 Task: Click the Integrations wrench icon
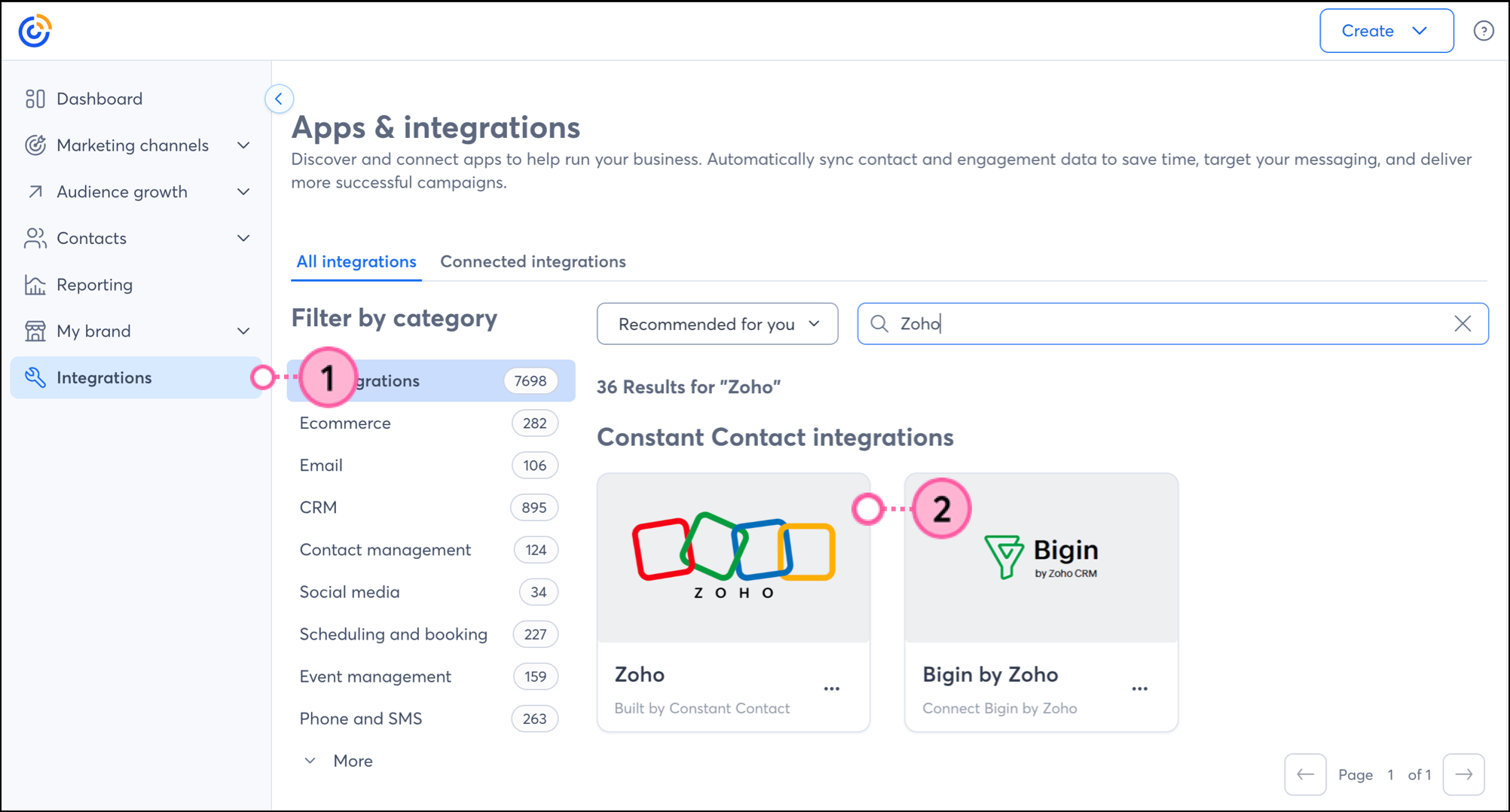coord(35,377)
